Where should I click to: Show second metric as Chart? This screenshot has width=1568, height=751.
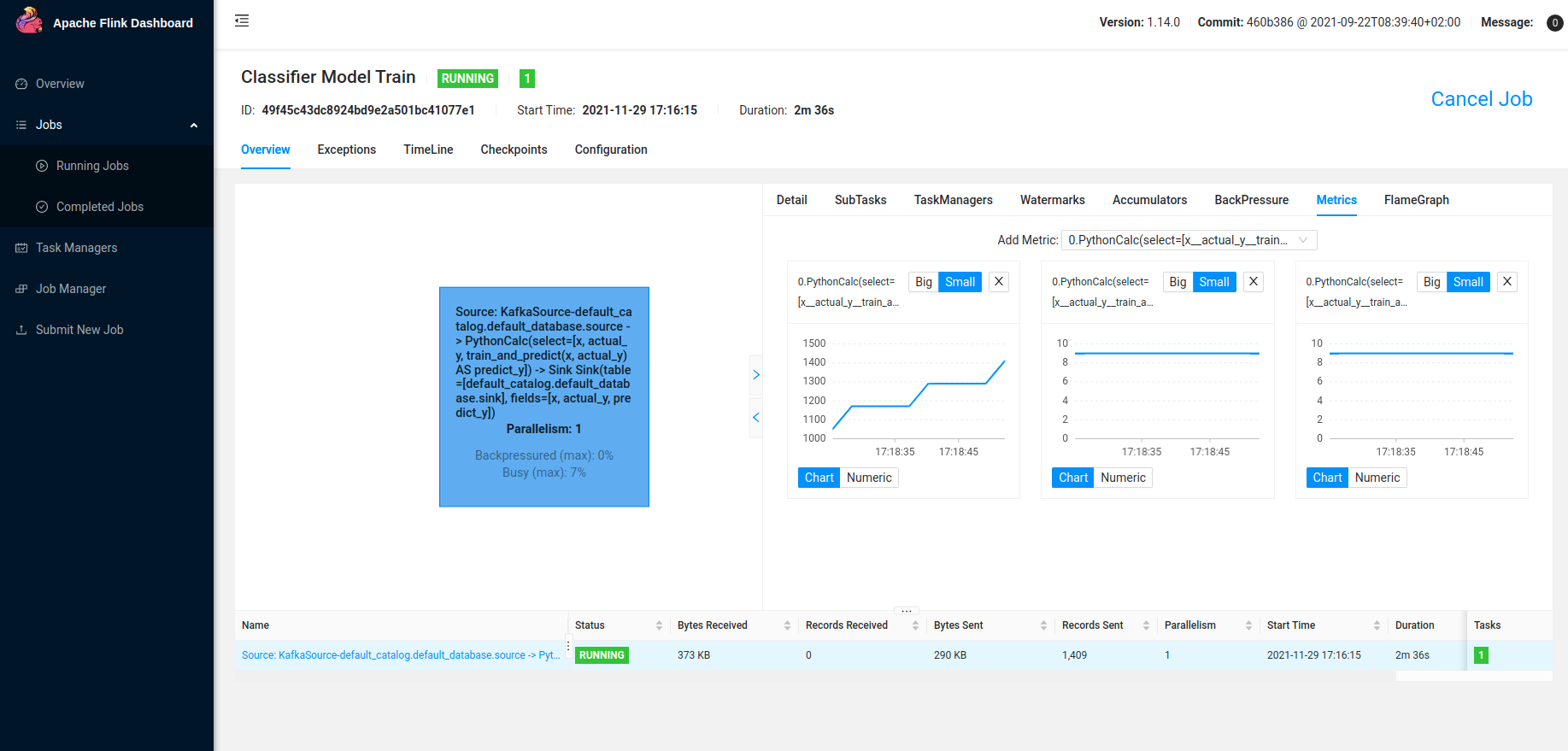(1073, 478)
